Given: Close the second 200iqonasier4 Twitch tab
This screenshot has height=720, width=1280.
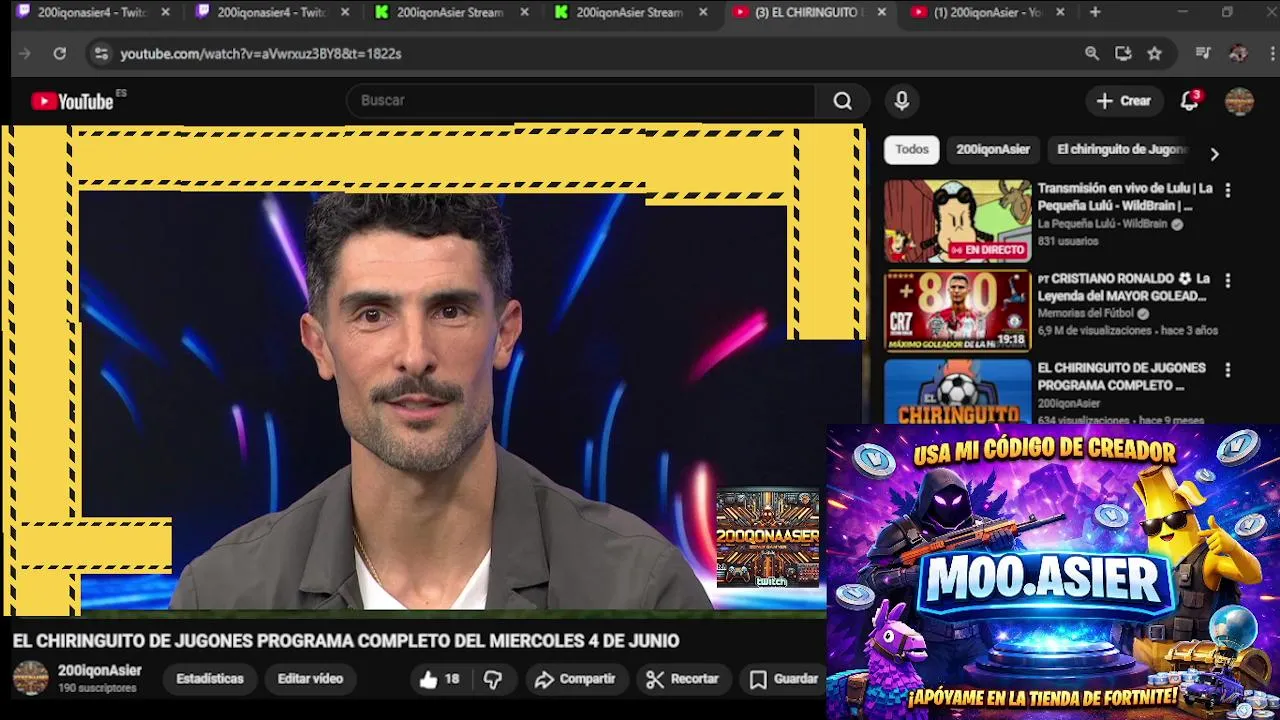Looking at the screenshot, I should click(345, 12).
